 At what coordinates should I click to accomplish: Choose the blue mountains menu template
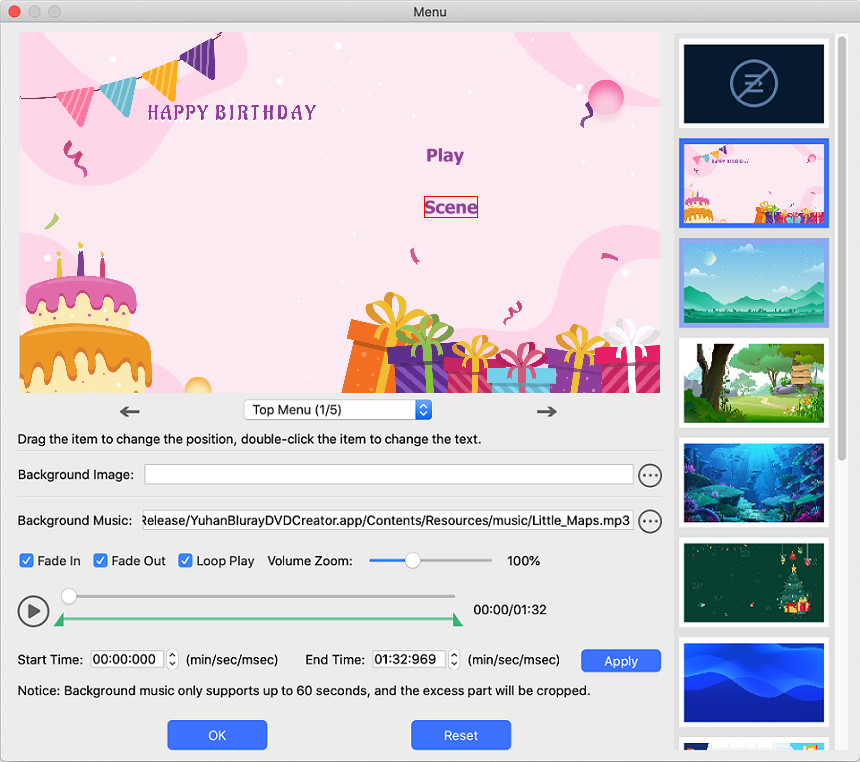[x=753, y=283]
